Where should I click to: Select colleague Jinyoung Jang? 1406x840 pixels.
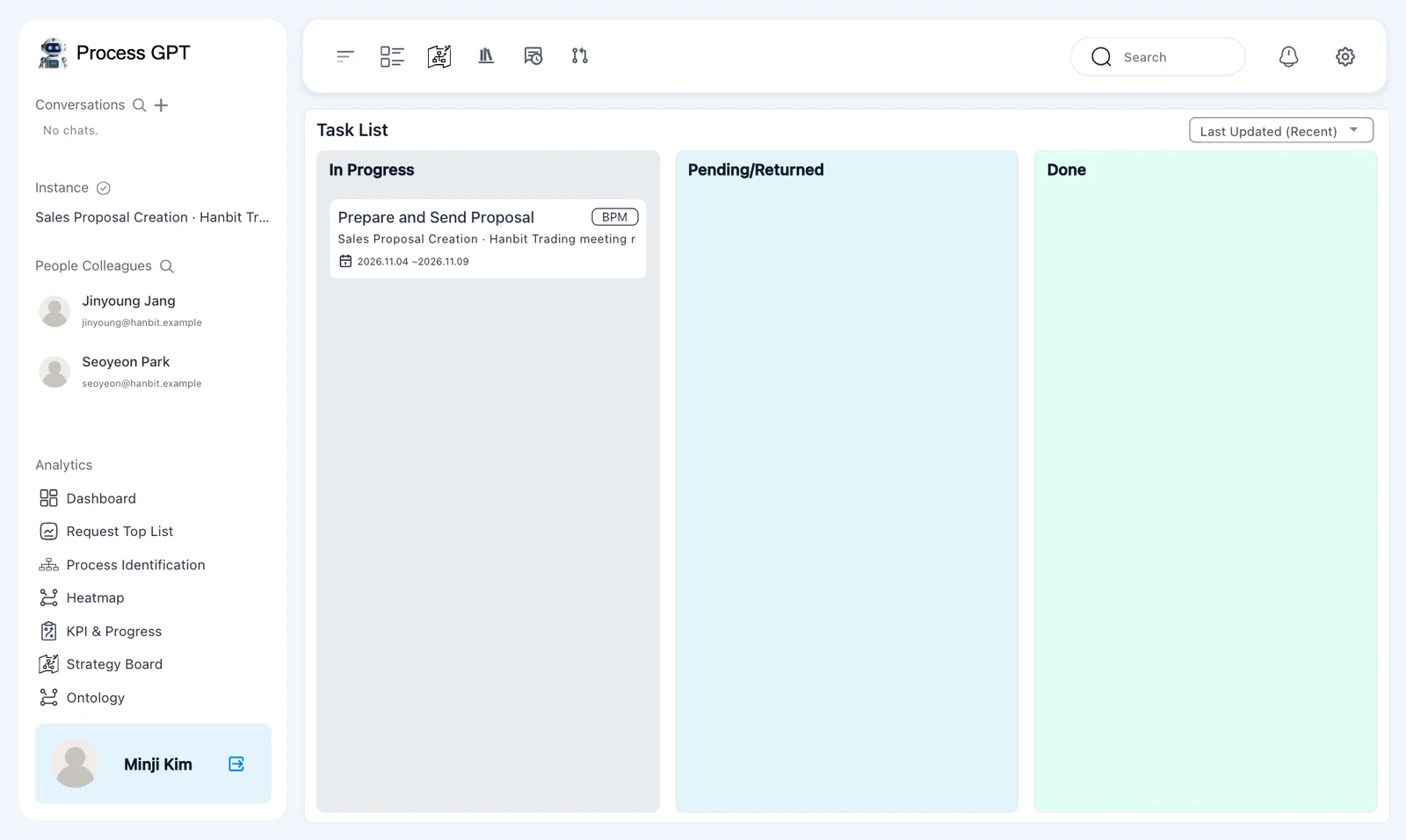pyautogui.click(x=153, y=311)
